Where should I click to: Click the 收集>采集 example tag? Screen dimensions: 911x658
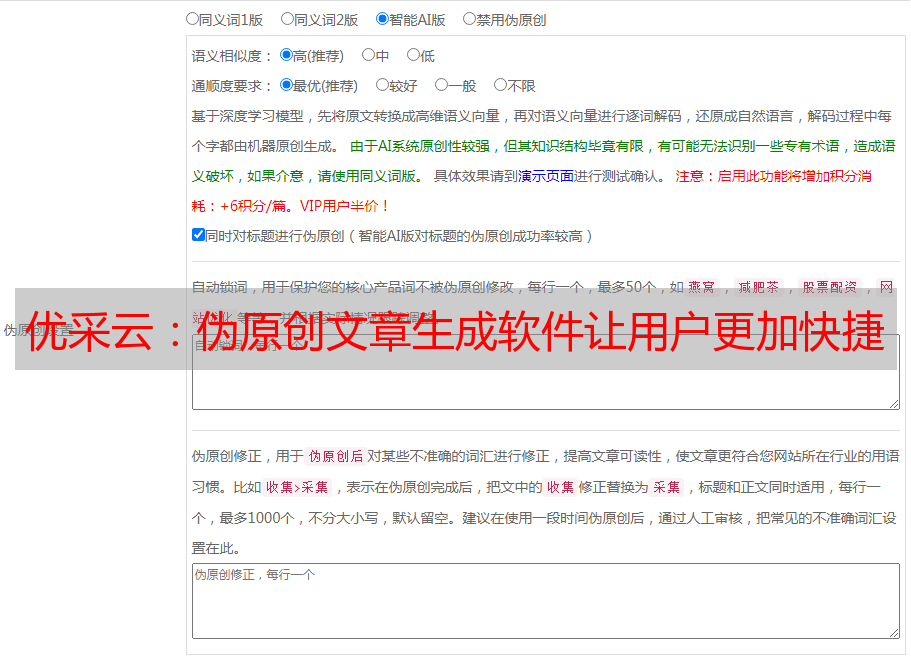[x=297, y=487]
